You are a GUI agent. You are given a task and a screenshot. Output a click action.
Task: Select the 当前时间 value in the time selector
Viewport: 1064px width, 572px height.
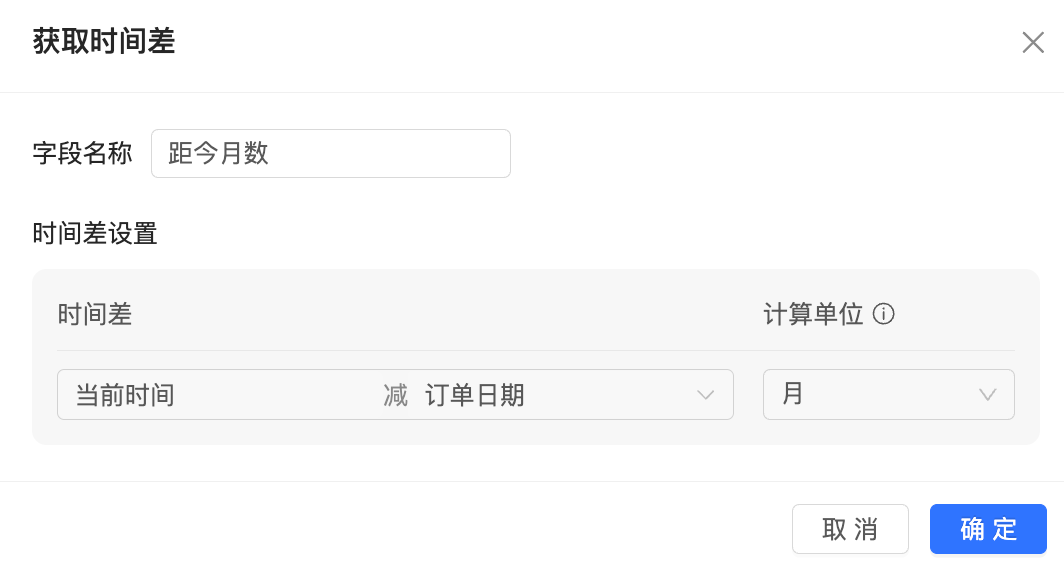(x=126, y=395)
